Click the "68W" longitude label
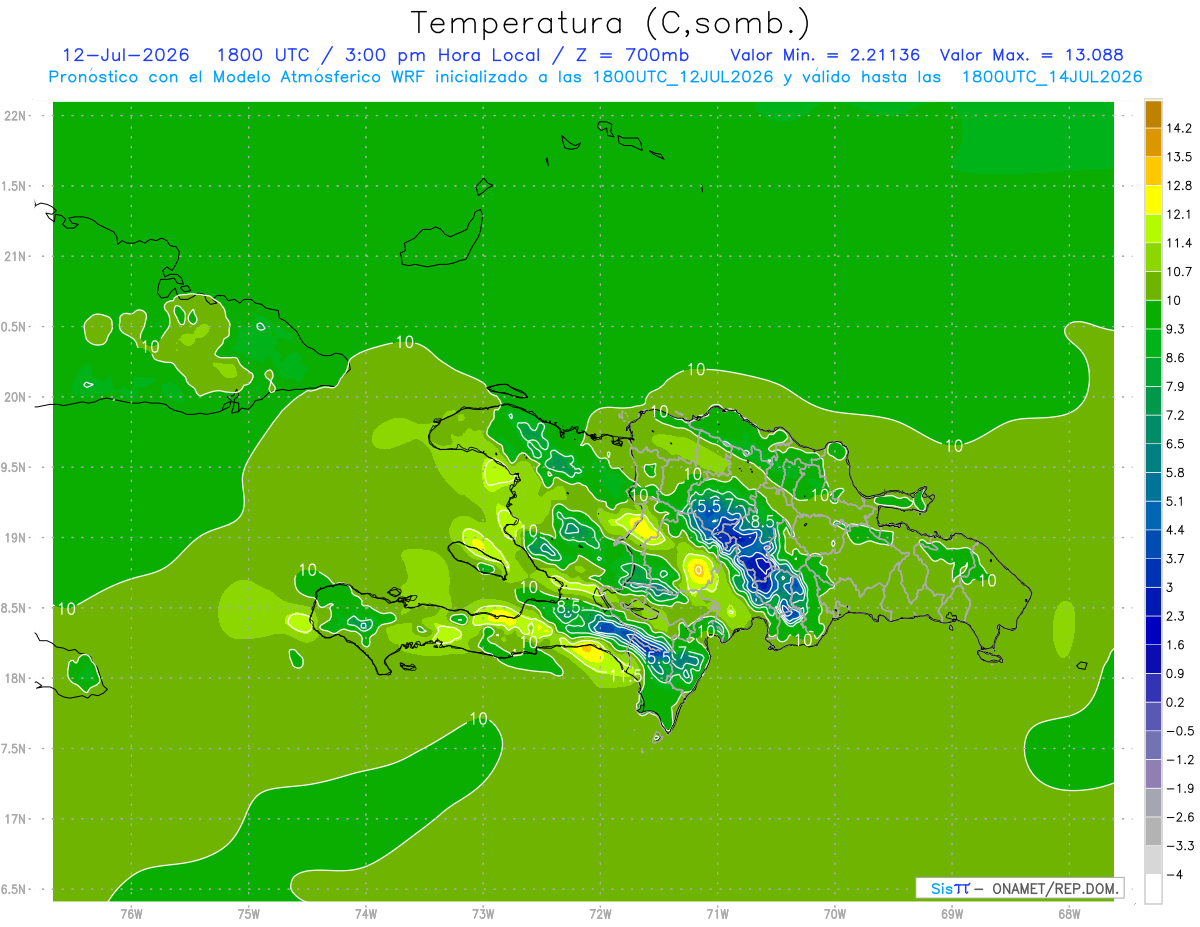This screenshot has width=1200, height=927. (x=1069, y=913)
